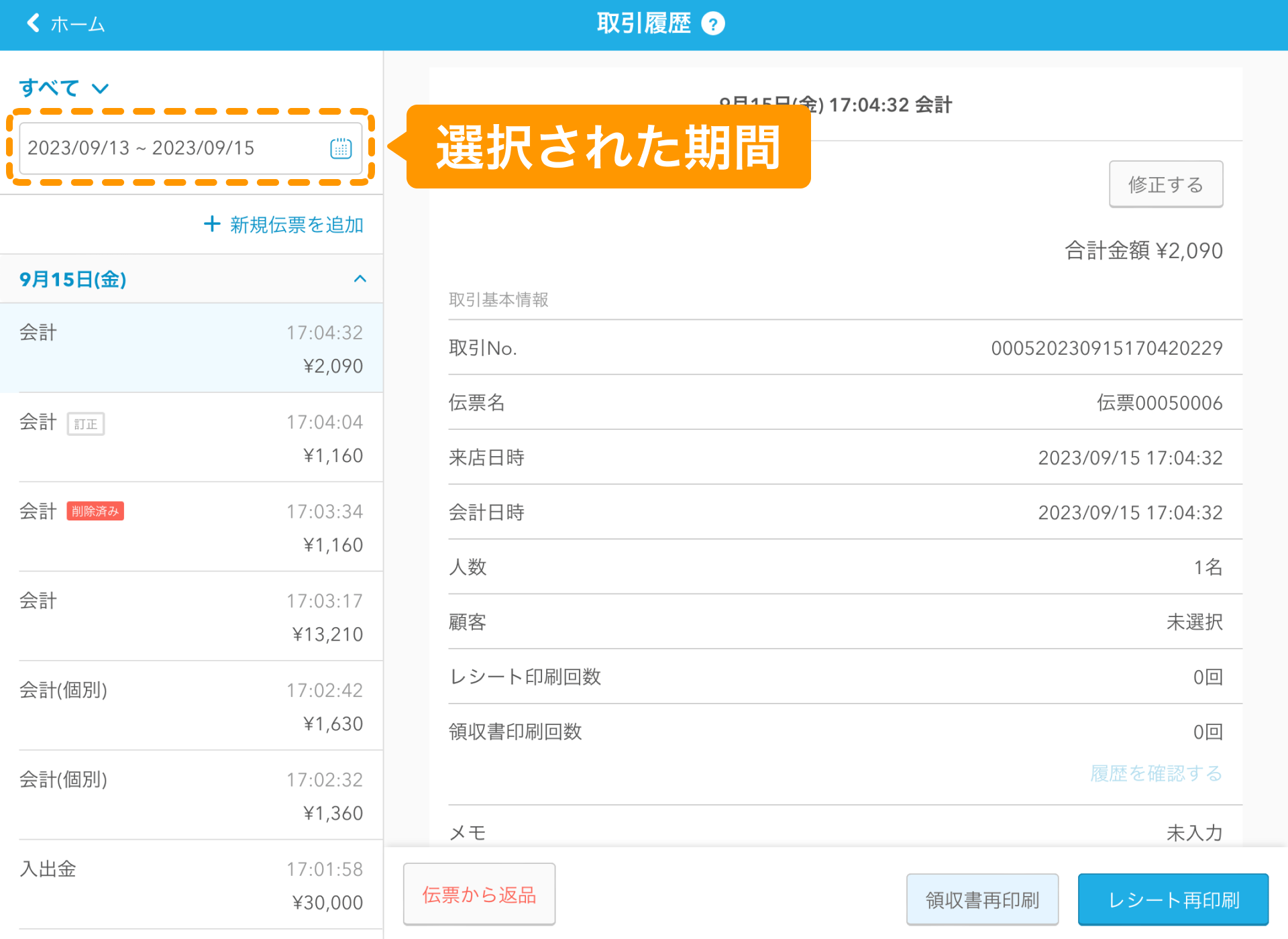
Task: Select the 会計(個別) ¥1,630 entry
Action: pyautogui.click(x=191, y=706)
